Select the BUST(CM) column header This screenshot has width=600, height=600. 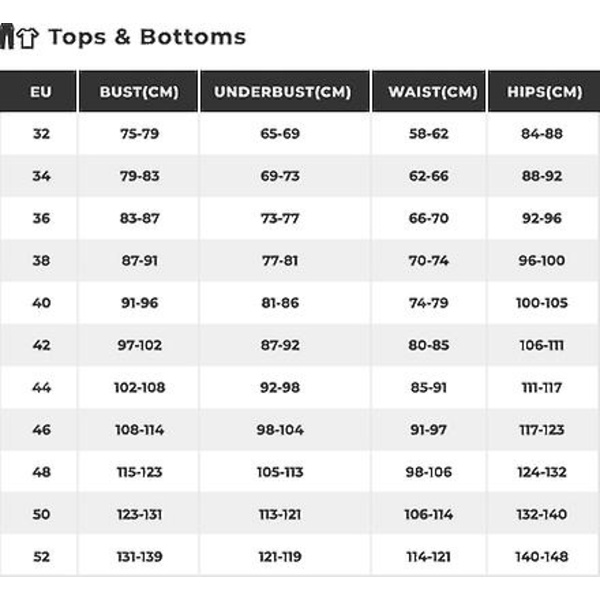(x=139, y=92)
